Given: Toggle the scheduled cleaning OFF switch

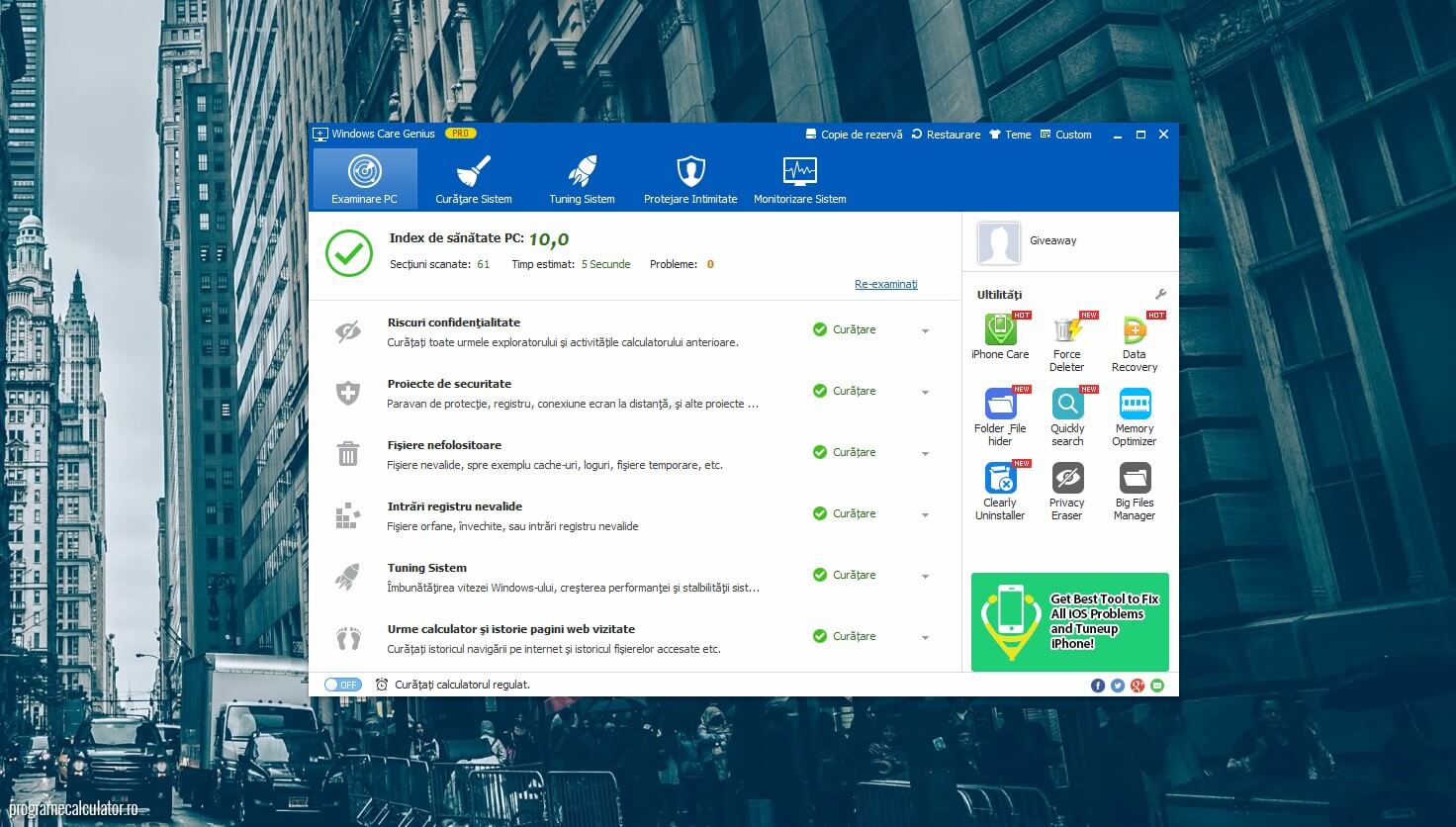Looking at the screenshot, I should click(343, 685).
